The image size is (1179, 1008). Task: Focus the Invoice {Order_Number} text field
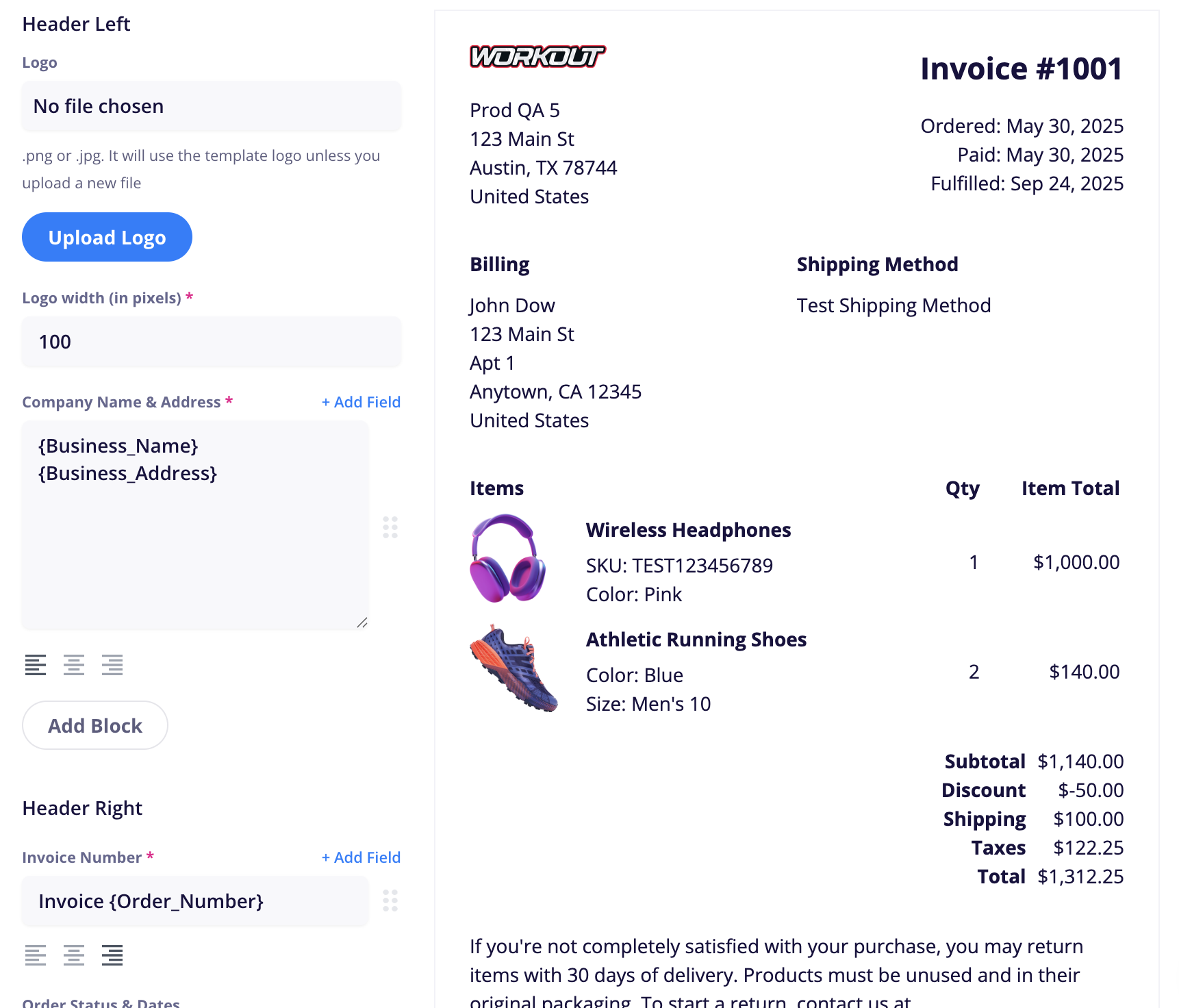pos(195,901)
